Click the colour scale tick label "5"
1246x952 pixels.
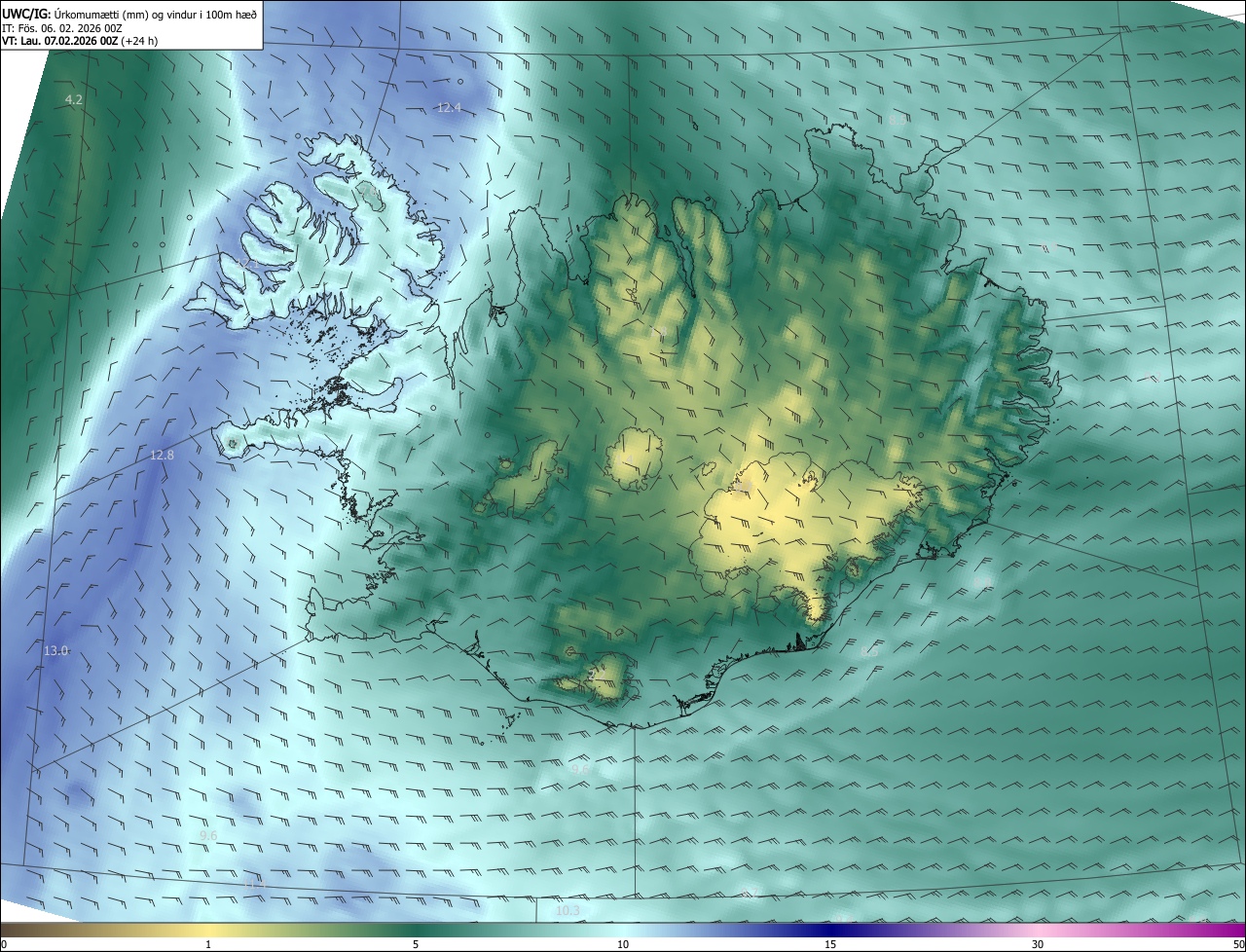pos(416,944)
